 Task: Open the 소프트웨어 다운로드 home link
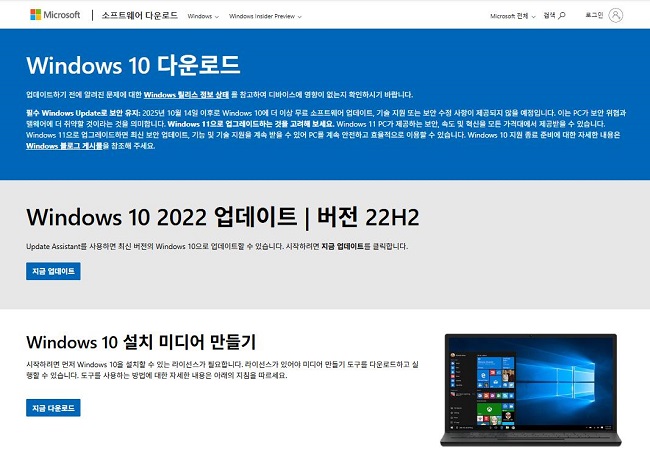click(140, 15)
